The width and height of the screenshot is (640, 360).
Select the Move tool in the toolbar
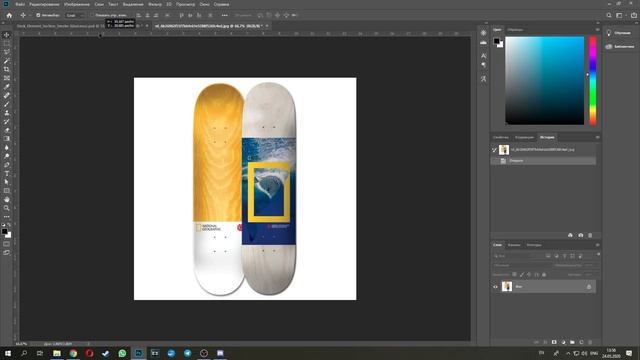pyautogui.click(x=7, y=35)
